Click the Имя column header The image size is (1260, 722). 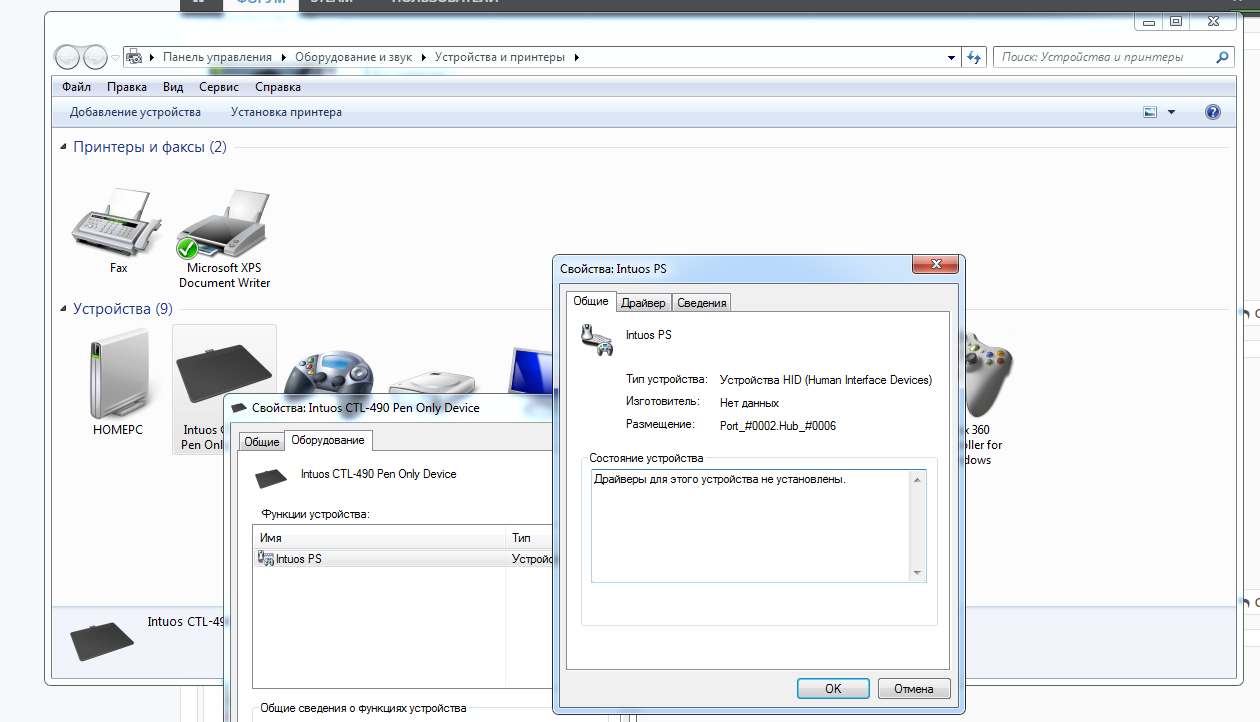click(379, 538)
